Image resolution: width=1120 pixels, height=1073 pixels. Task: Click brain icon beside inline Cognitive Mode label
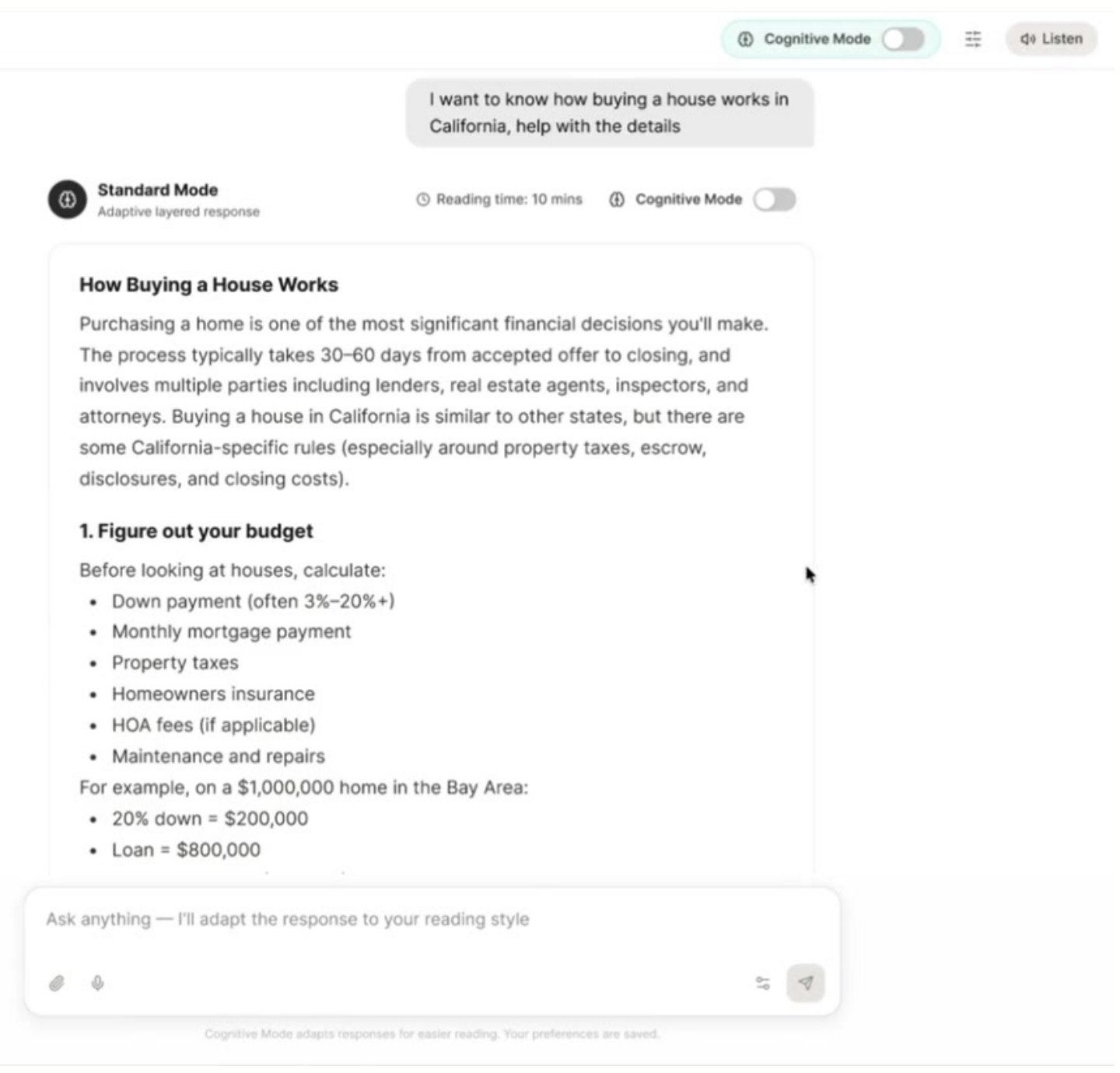click(617, 200)
